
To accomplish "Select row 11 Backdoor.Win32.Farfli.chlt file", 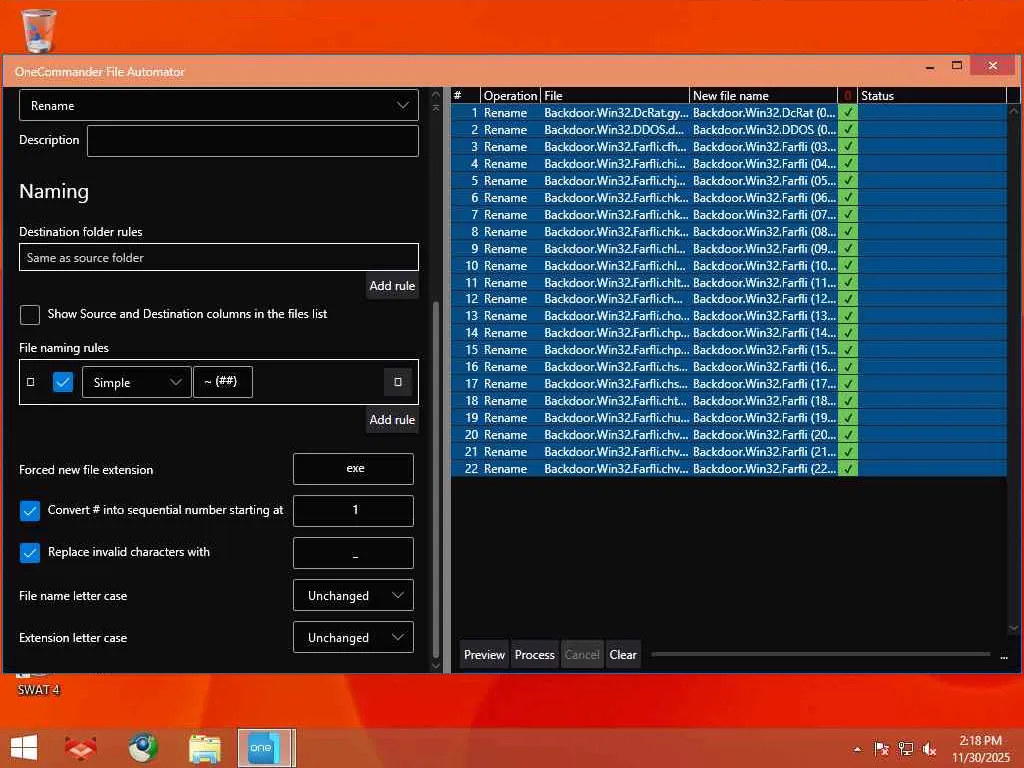I will tap(616, 282).
